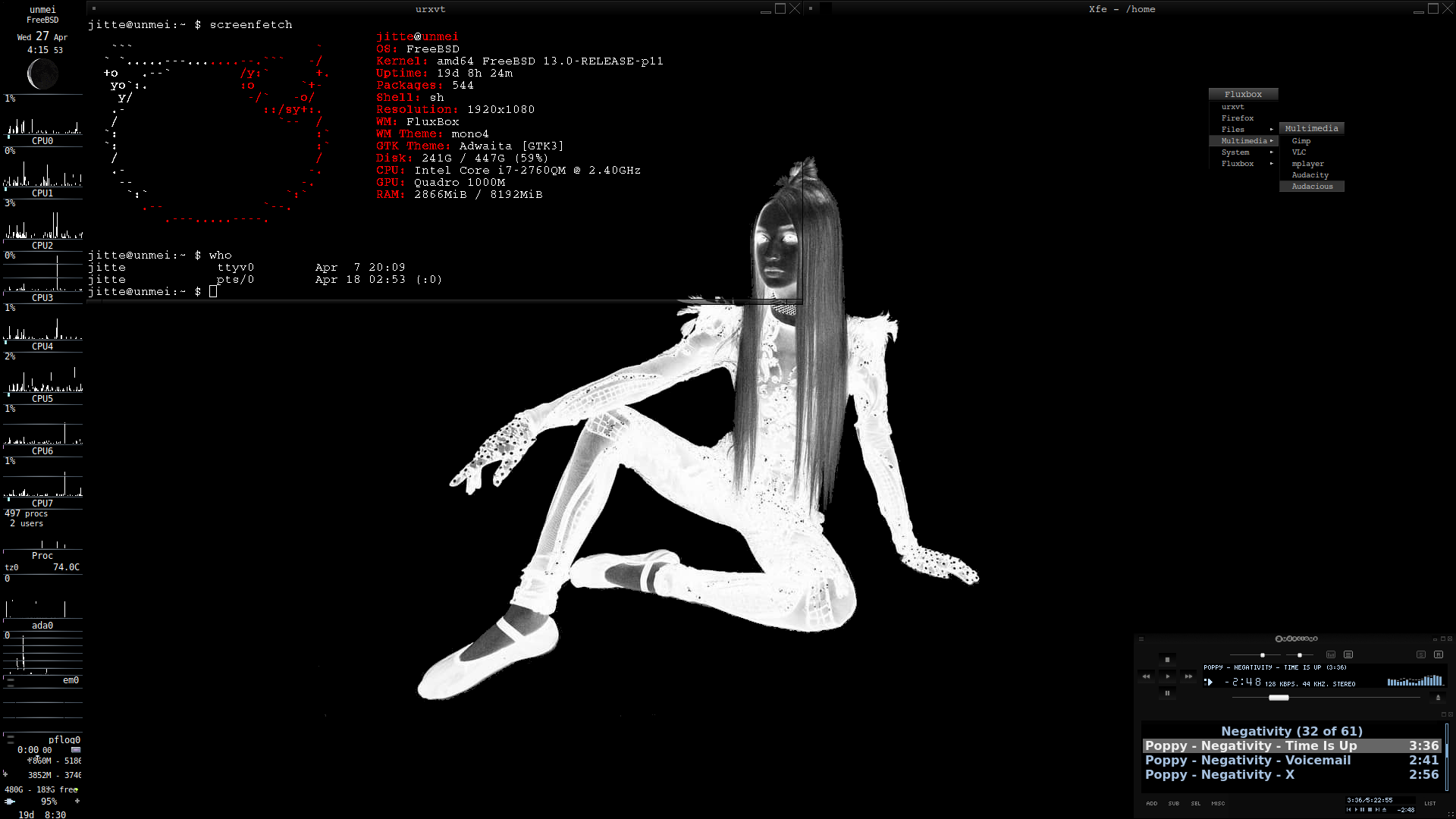Select playlist entry Poppy - Negativity - X
Image resolution: width=1456 pixels, height=819 pixels.
point(1292,775)
